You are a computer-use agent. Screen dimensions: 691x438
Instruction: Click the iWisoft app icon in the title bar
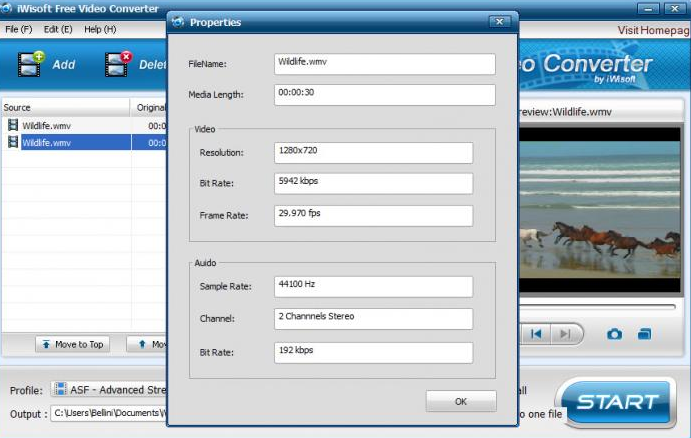click(x=6, y=8)
